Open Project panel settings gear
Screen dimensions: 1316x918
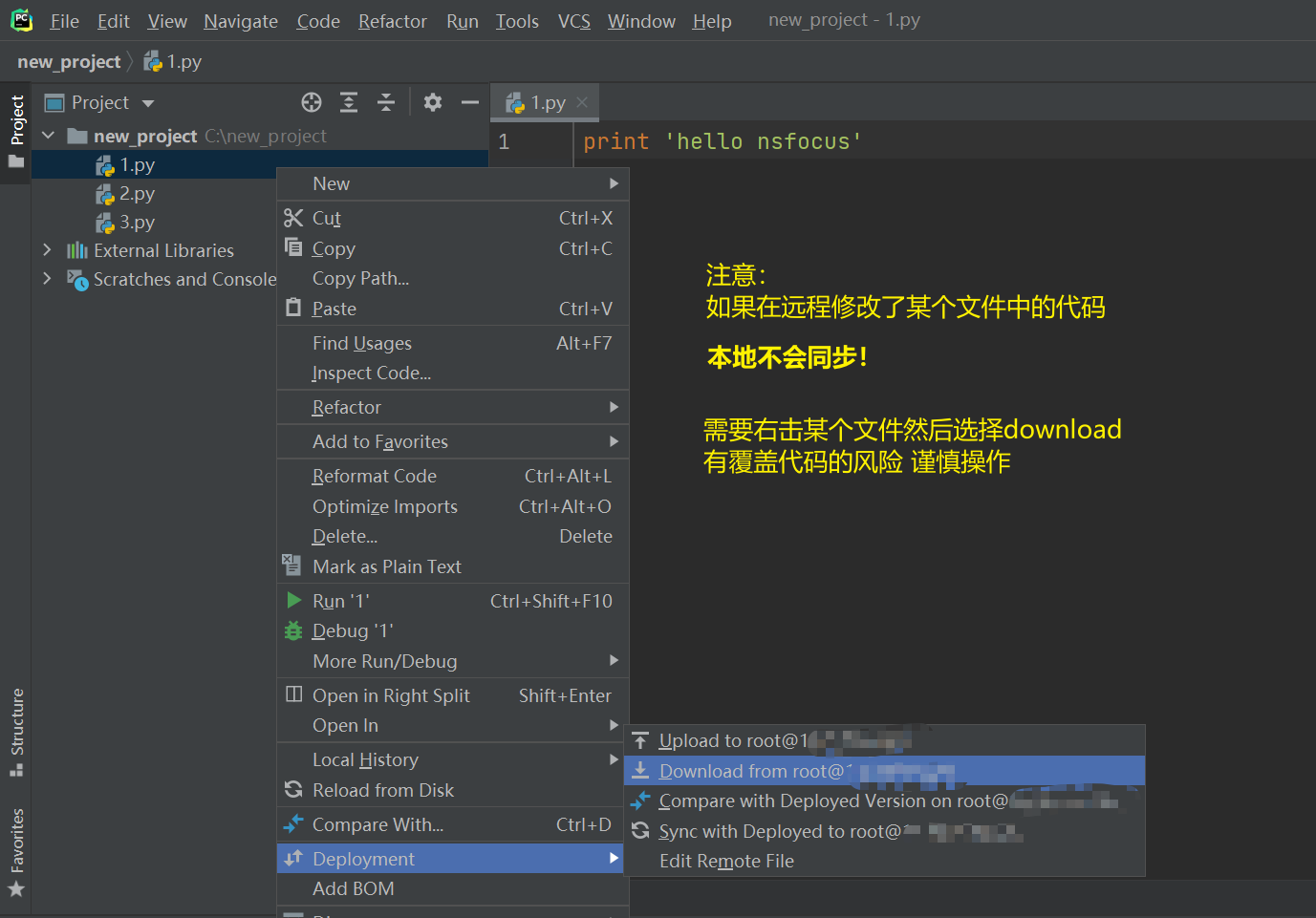[433, 102]
